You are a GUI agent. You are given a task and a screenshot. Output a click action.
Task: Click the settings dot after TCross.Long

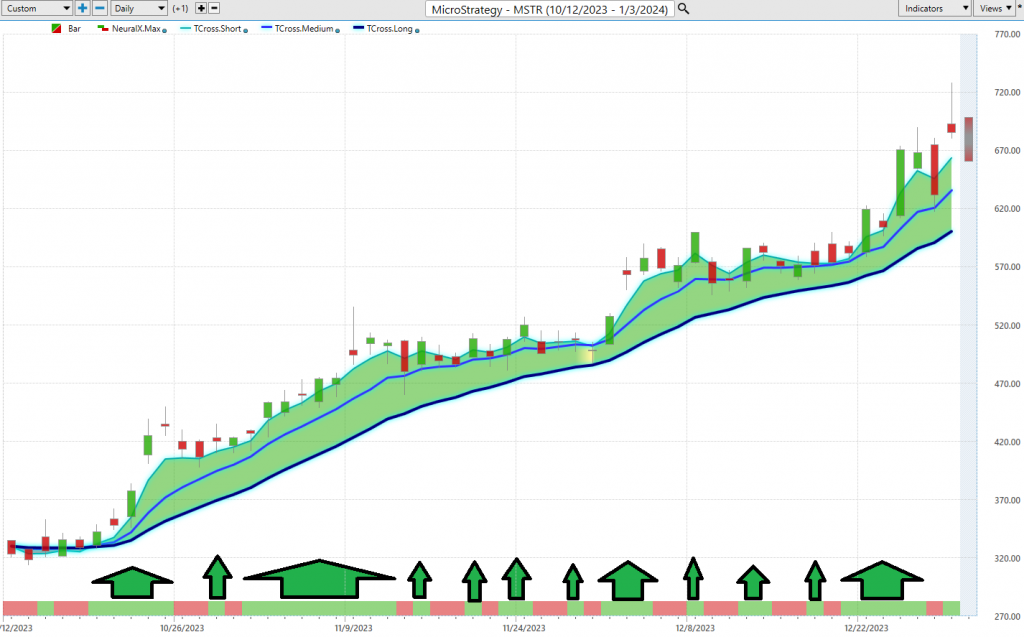click(417, 31)
